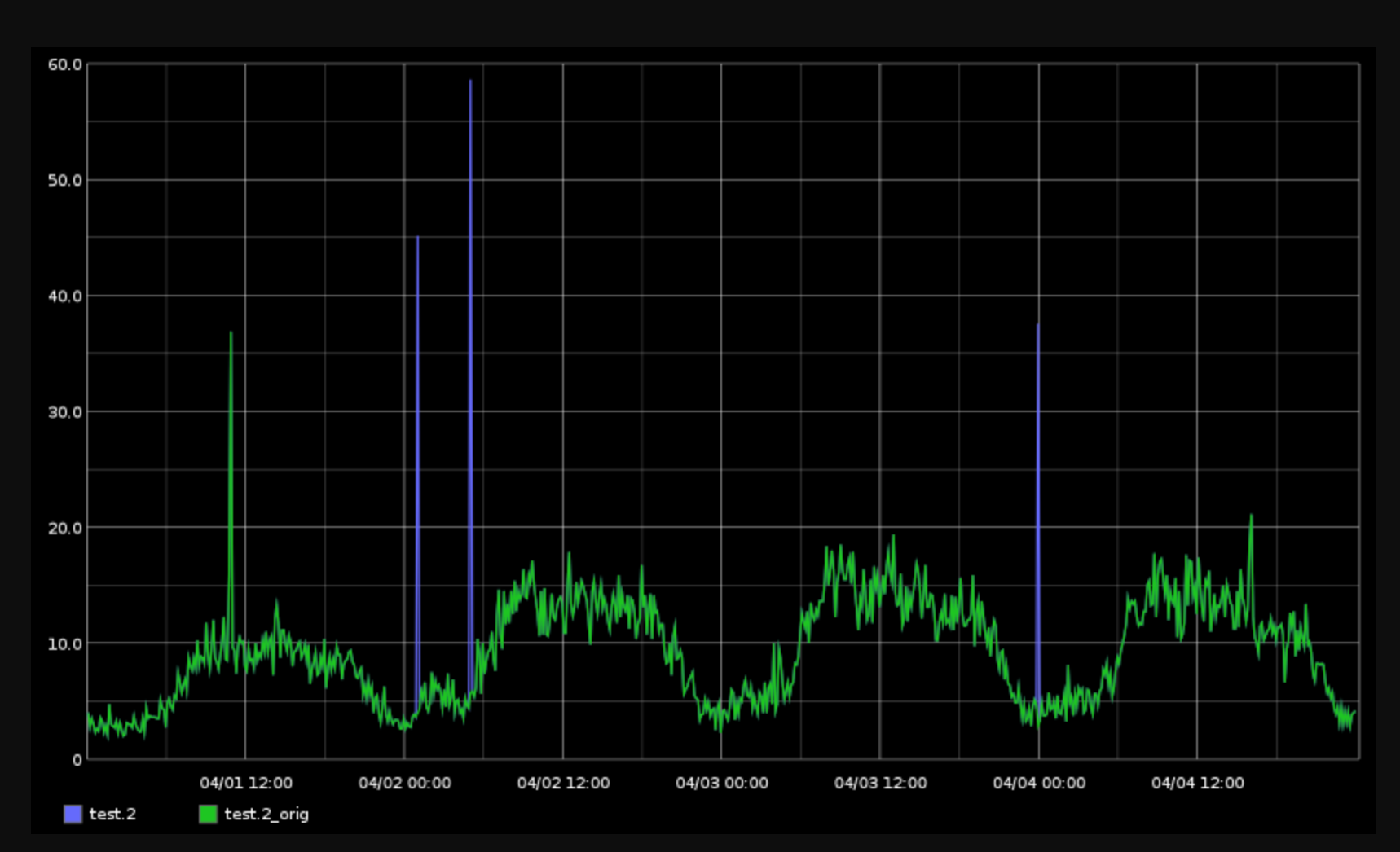Select the test.2_orig legend label text
The image size is (1400, 852).
tap(267, 814)
